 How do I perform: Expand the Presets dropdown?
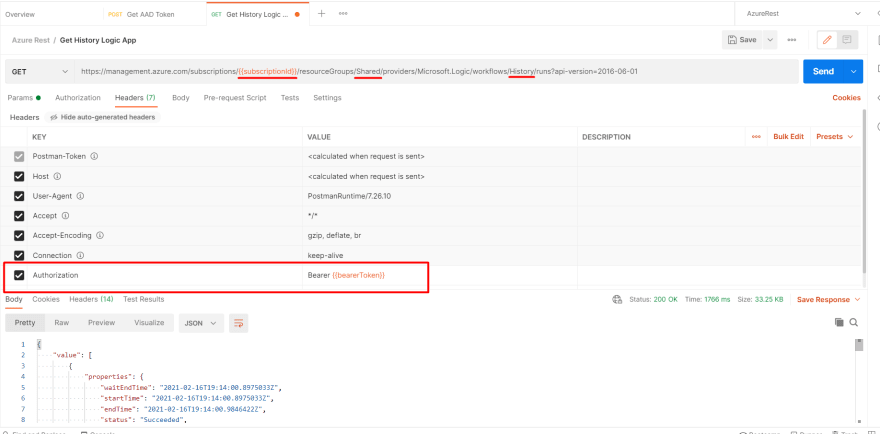coord(834,136)
